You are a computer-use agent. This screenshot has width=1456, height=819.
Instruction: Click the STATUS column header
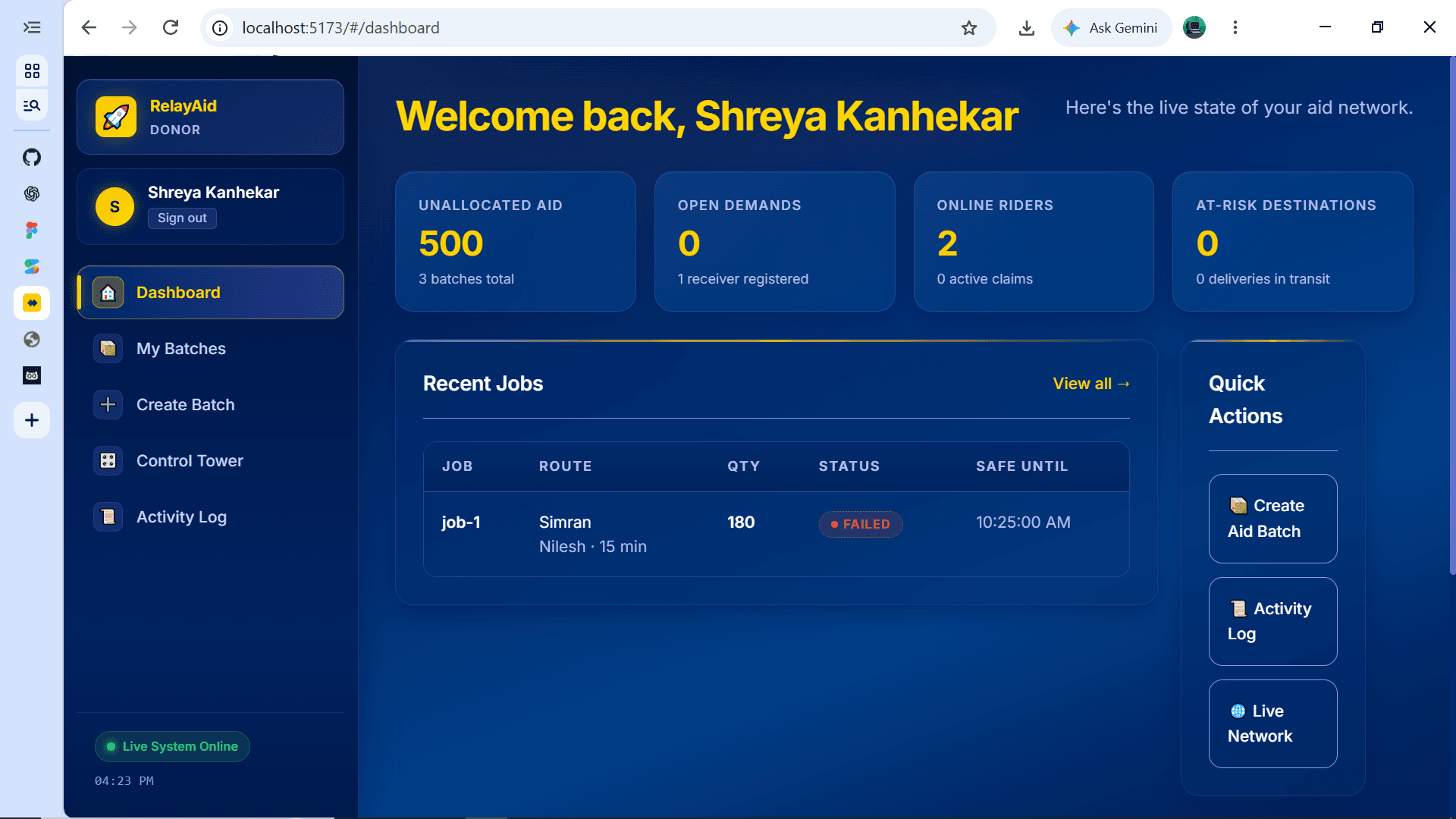click(849, 466)
